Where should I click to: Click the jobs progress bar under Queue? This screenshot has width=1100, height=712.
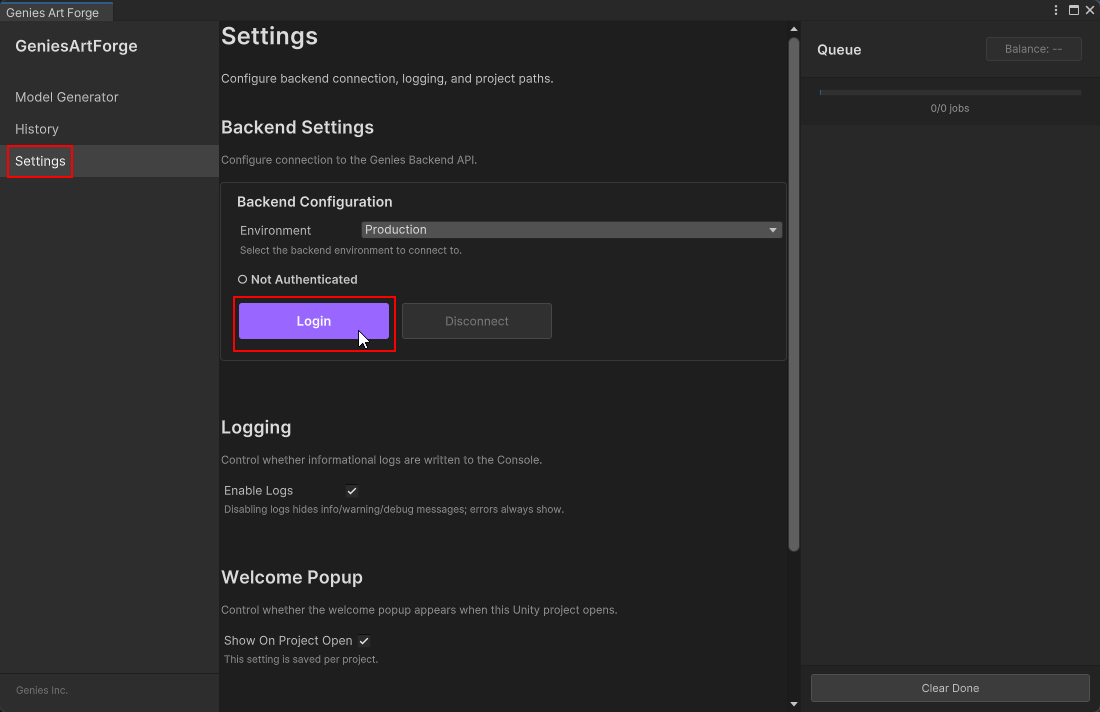(x=949, y=91)
